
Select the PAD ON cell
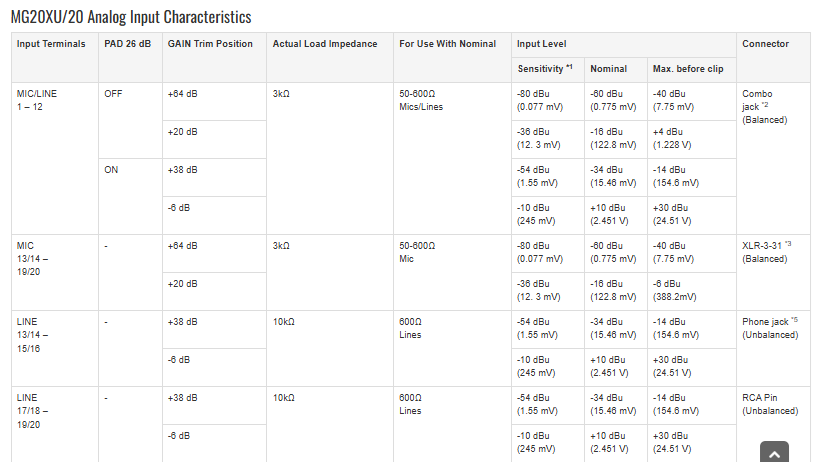(130, 196)
